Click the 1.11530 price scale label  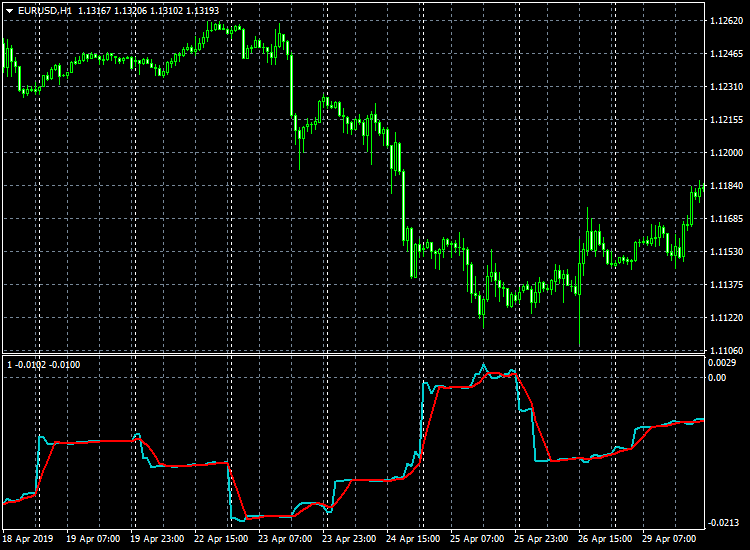coord(727,252)
